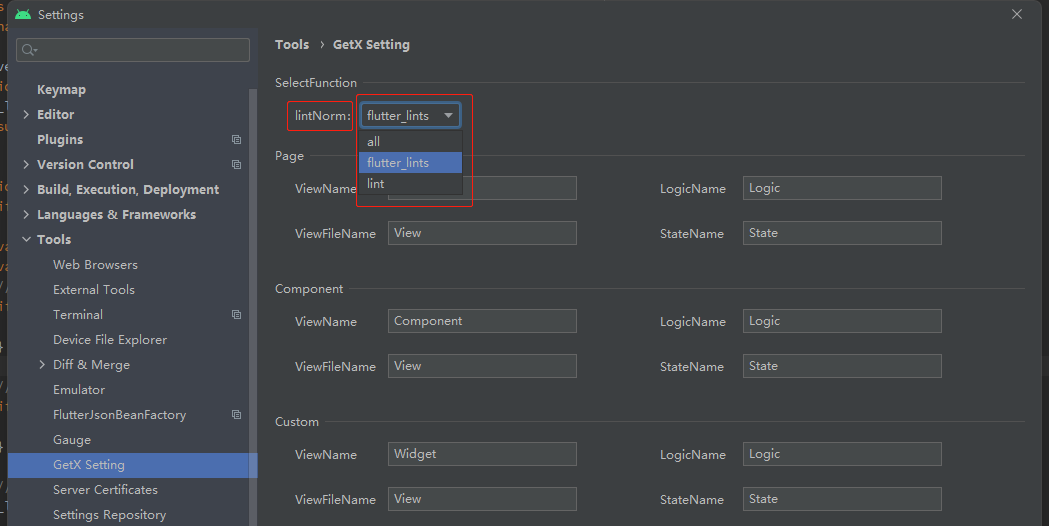1049x526 pixels.
Task: Click the search magnifier icon
Action: pos(28,50)
